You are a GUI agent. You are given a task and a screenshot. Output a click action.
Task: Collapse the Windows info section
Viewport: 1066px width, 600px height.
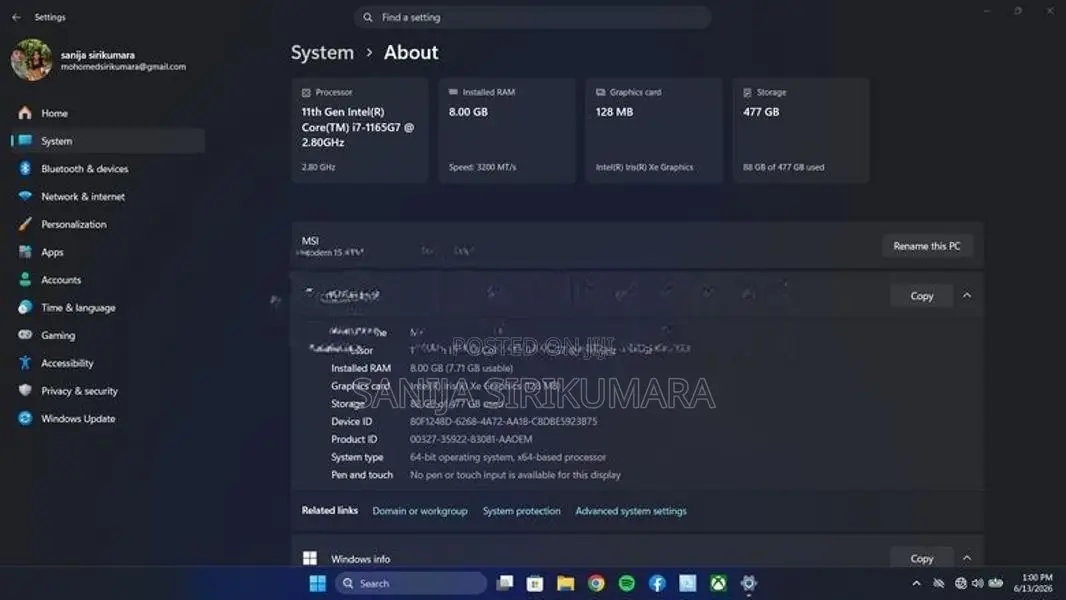coord(967,558)
